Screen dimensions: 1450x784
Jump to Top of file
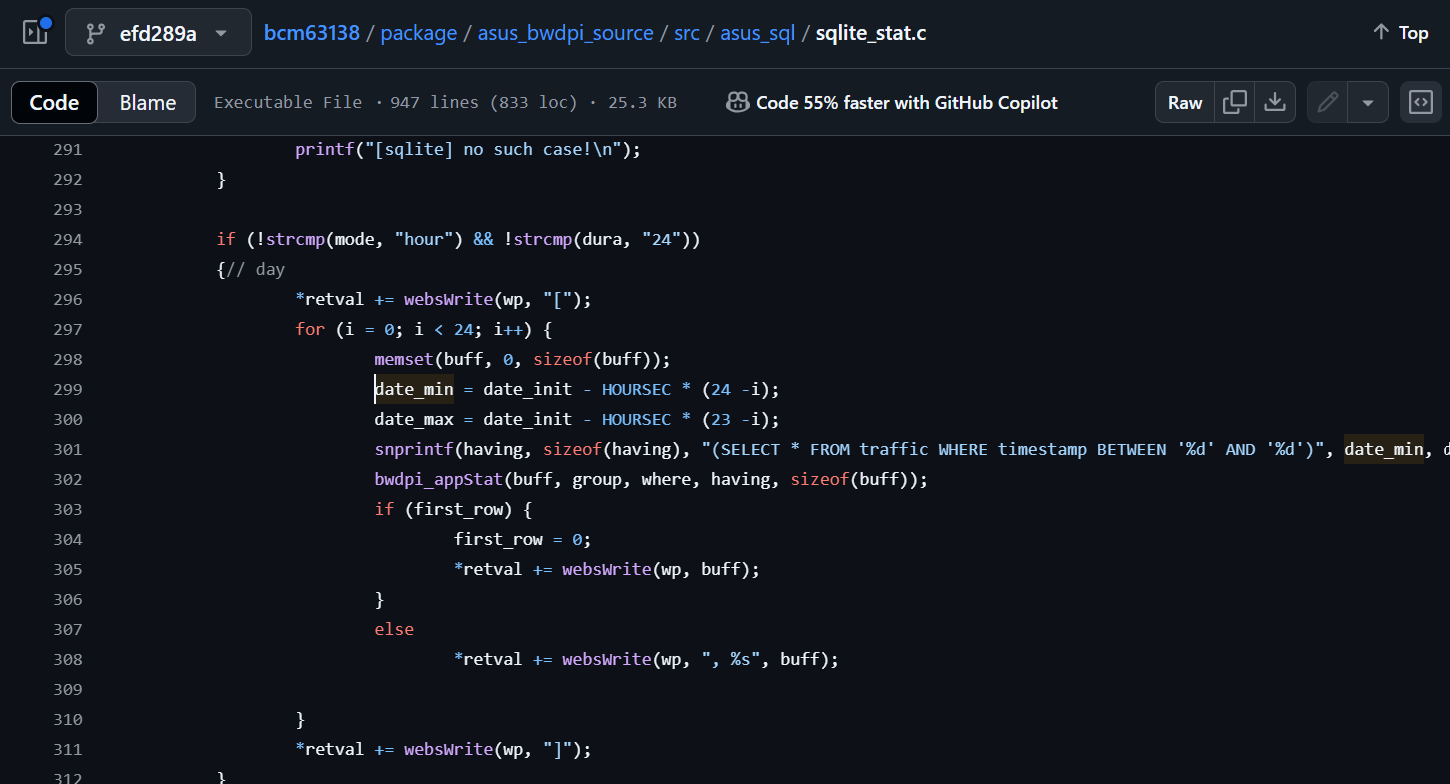[1400, 33]
